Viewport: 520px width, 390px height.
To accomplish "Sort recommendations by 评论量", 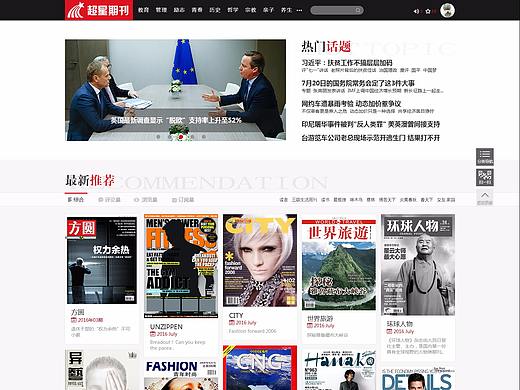I will coord(110,200).
